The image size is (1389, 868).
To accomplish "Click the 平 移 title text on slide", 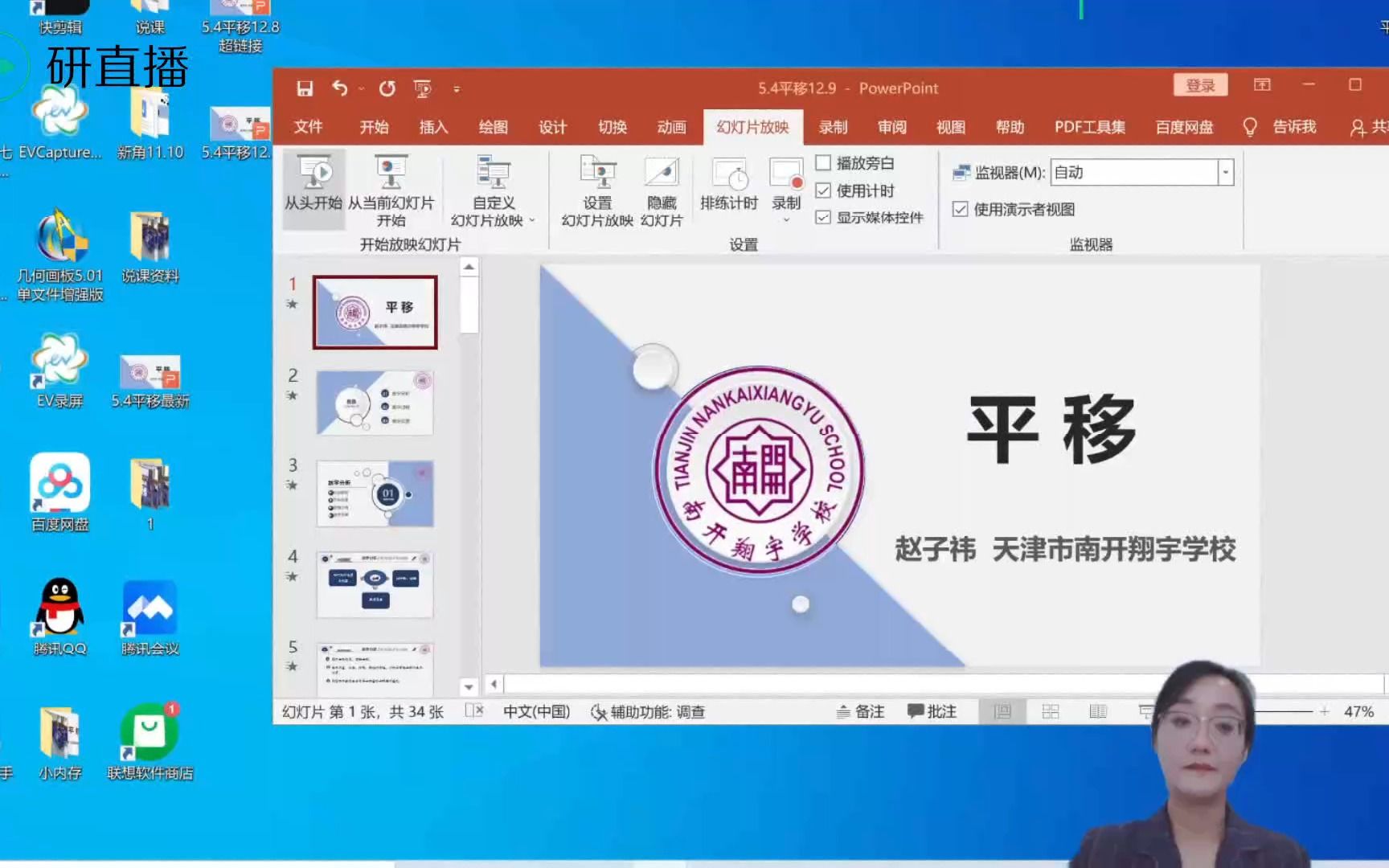I will pos(1051,429).
